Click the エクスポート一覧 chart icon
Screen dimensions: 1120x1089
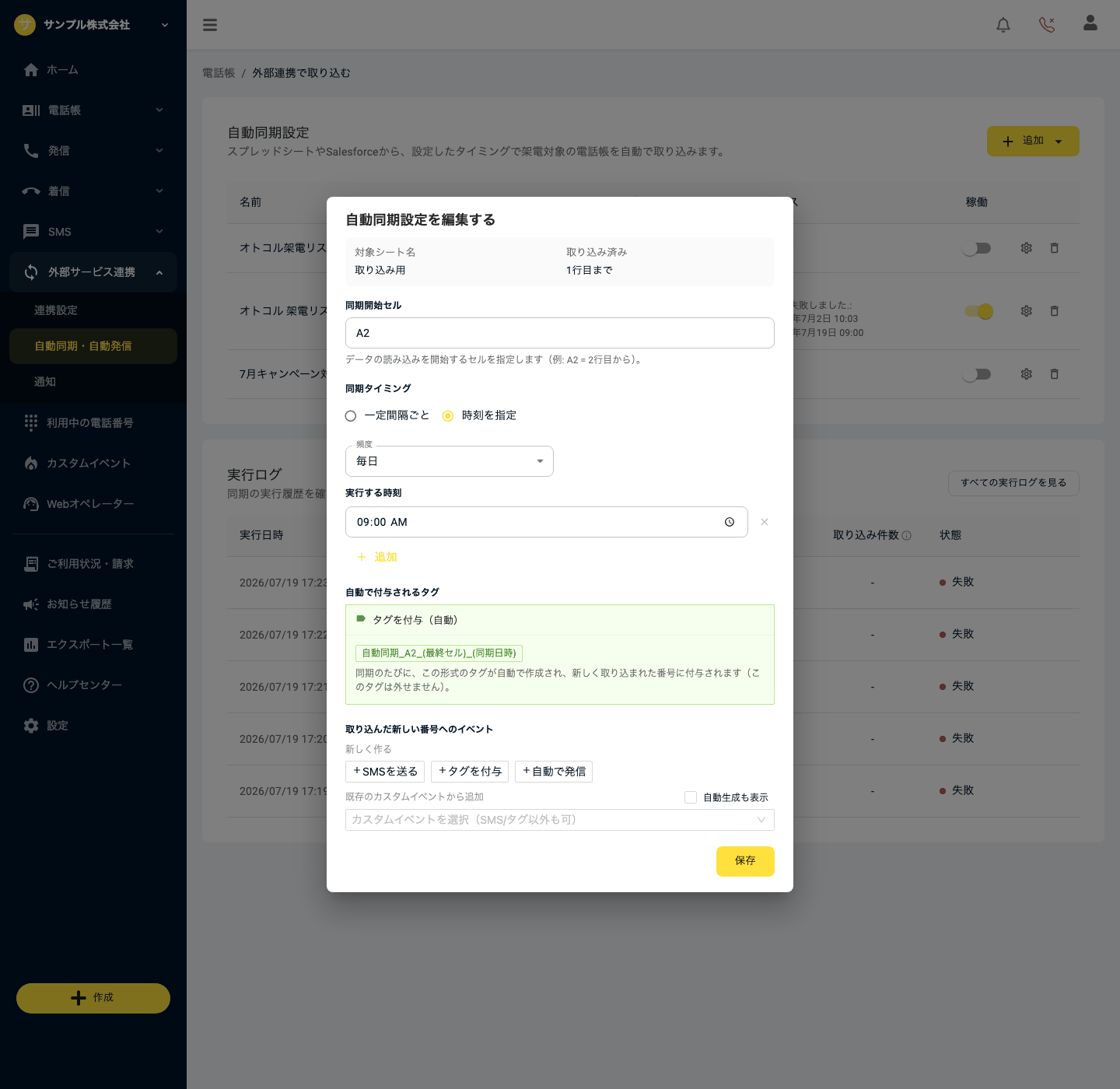pos(31,645)
